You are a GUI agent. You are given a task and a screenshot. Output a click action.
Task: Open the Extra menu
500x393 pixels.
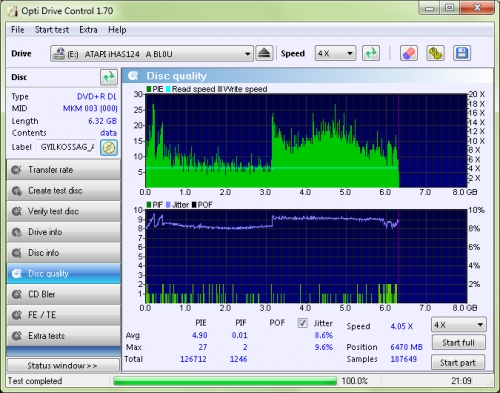[88, 30]
